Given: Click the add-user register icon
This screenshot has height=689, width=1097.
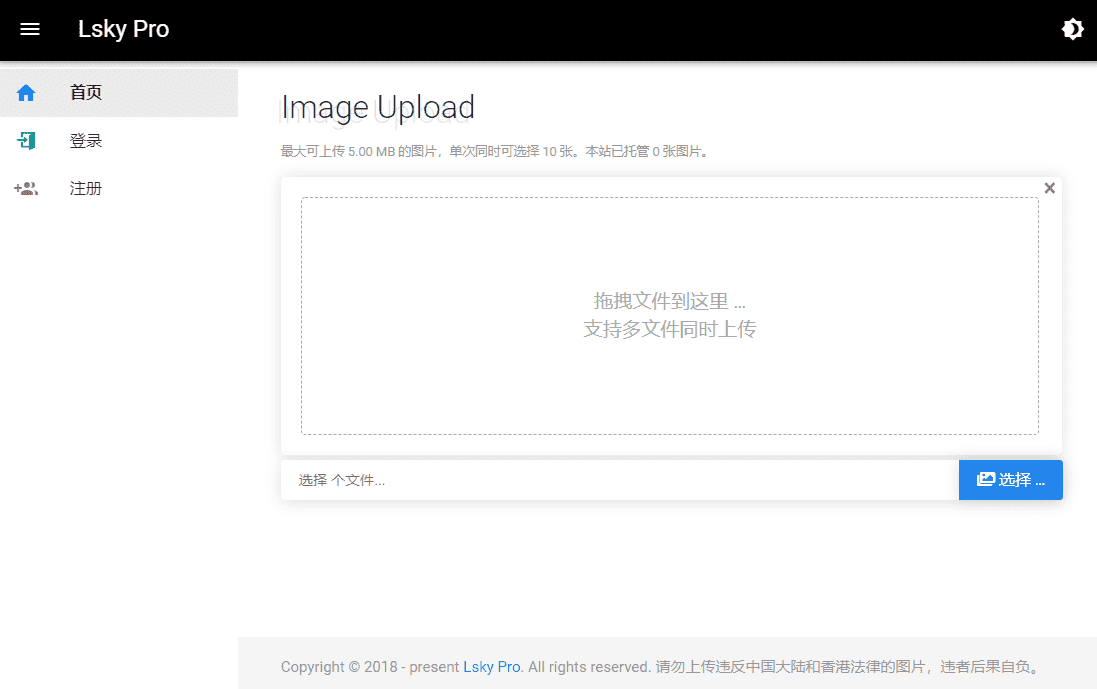Looking at the screenshot, I should [26, 189].
